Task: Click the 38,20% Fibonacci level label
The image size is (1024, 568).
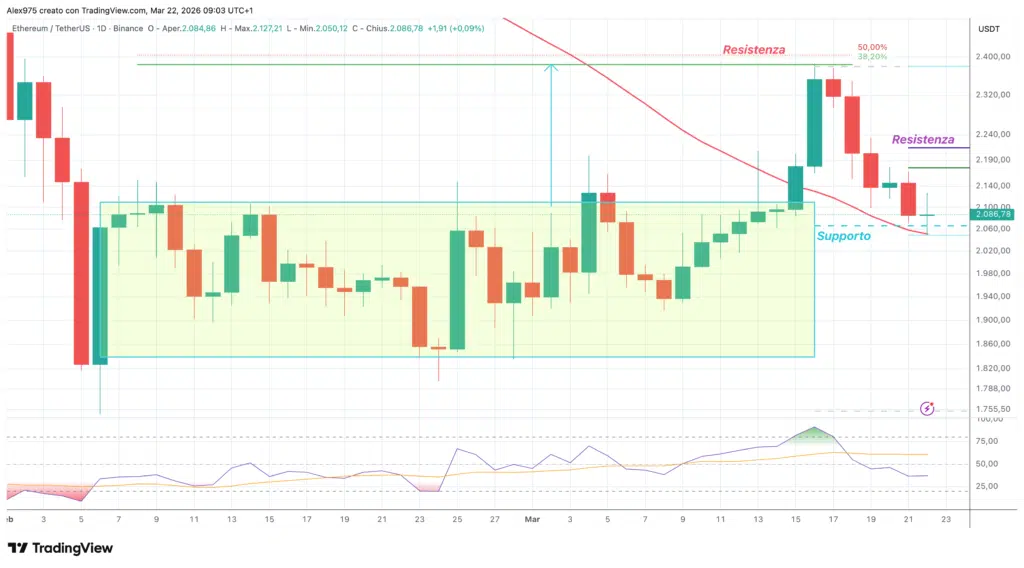Action: tap(872, 58)
